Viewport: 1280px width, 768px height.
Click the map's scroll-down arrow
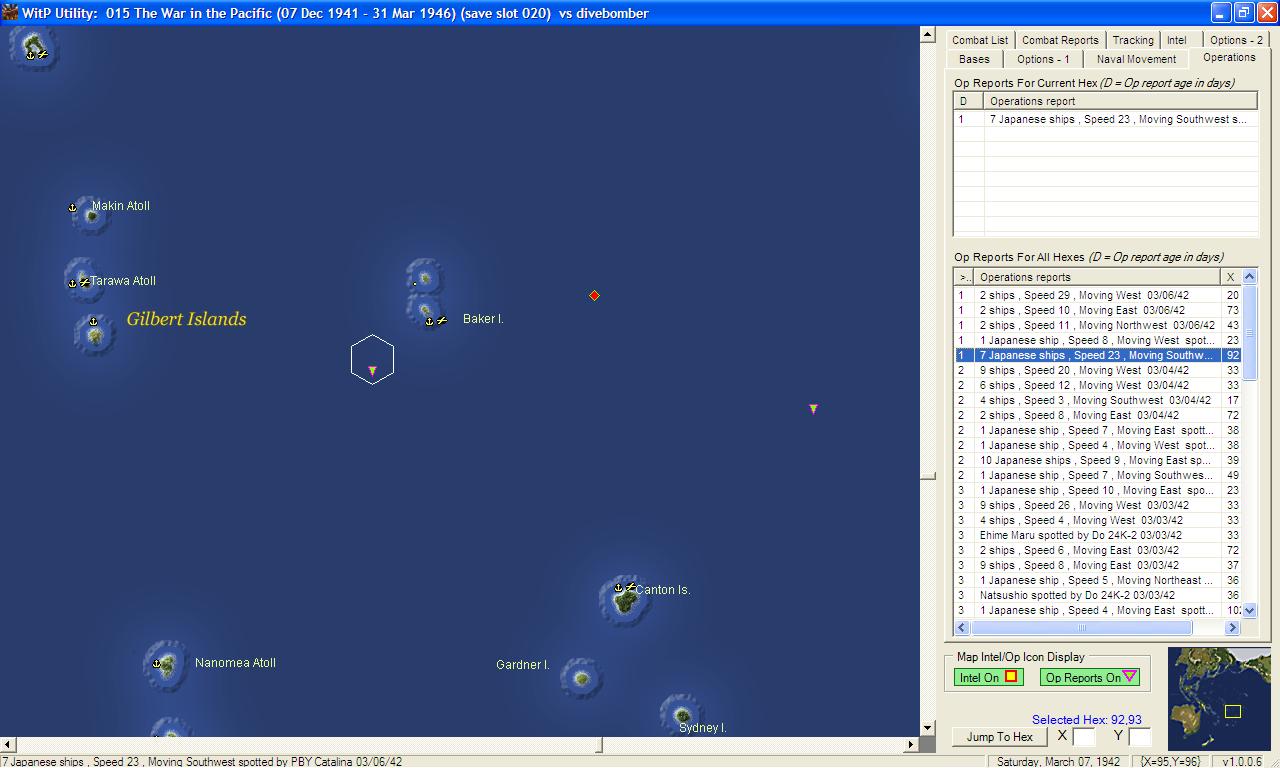[x=928, y=728]
